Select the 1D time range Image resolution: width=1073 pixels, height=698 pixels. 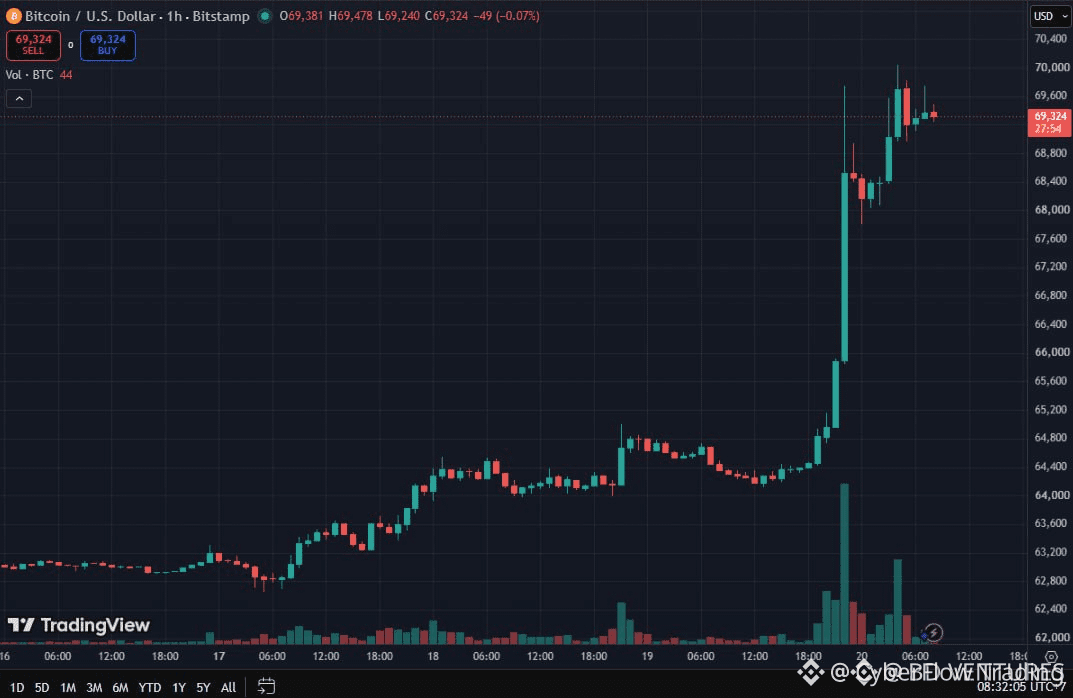(17, 687)
